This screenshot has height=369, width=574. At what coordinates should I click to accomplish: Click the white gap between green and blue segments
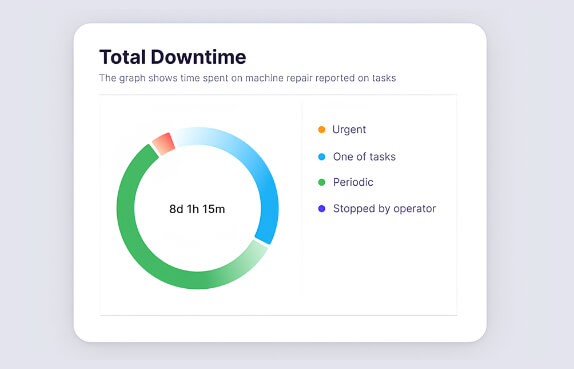[x=261, y=243]
